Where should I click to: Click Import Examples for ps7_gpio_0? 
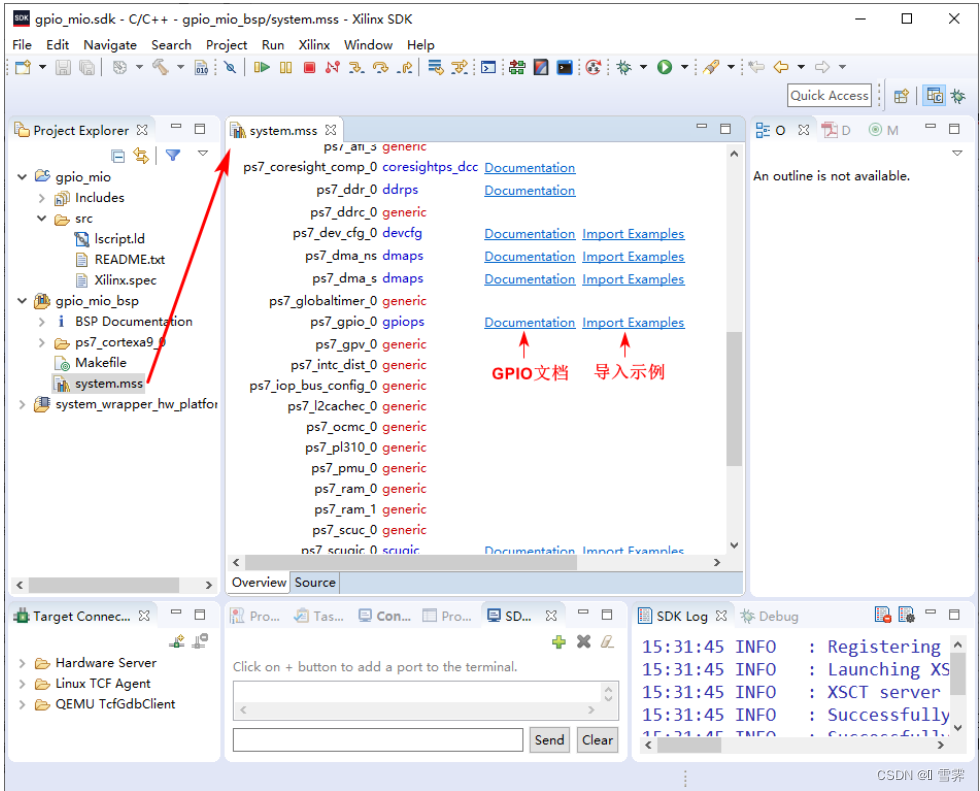(633, 322)
